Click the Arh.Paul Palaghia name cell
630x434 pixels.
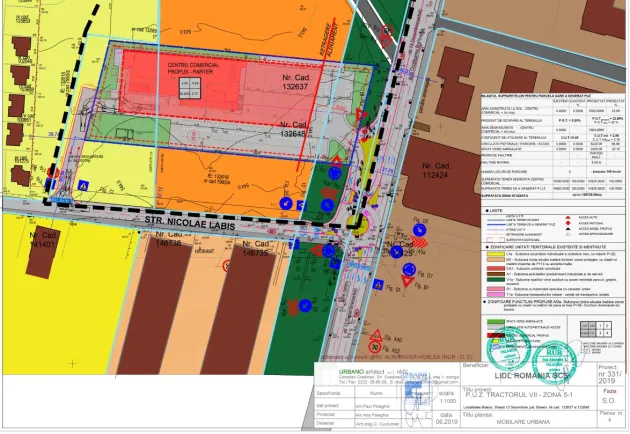tap(372, 406)
